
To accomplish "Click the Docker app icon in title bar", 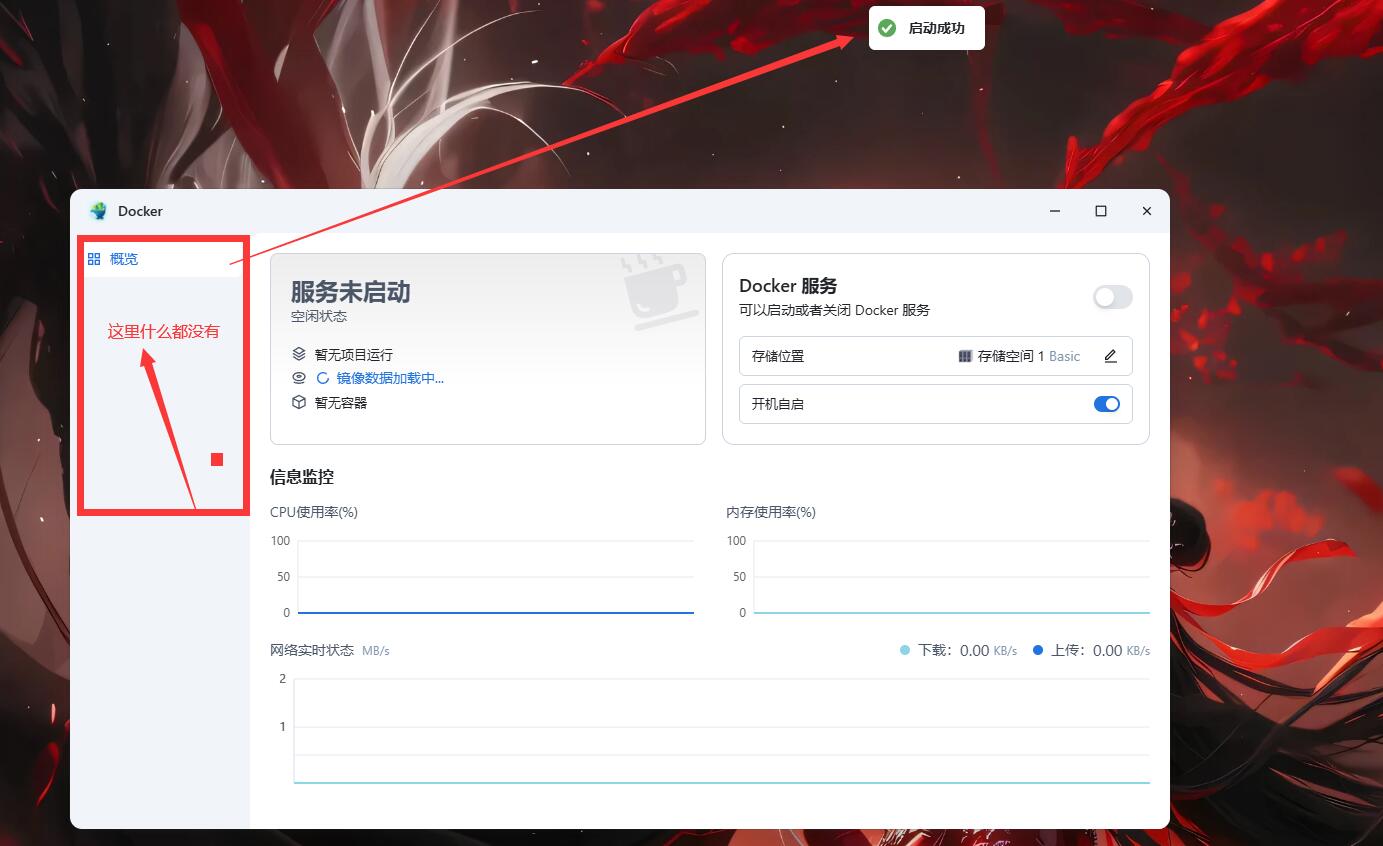I will click(98, 211).
